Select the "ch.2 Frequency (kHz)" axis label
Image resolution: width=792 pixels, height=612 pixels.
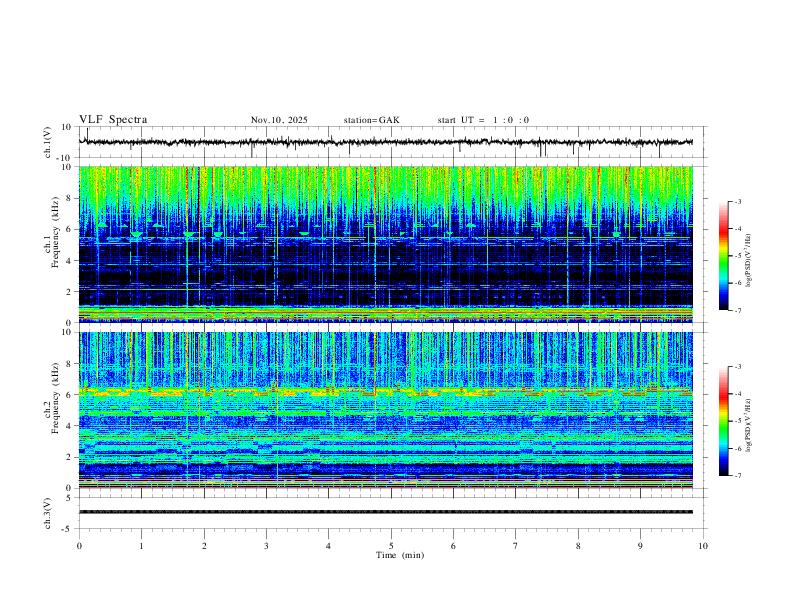pos(51,397)
